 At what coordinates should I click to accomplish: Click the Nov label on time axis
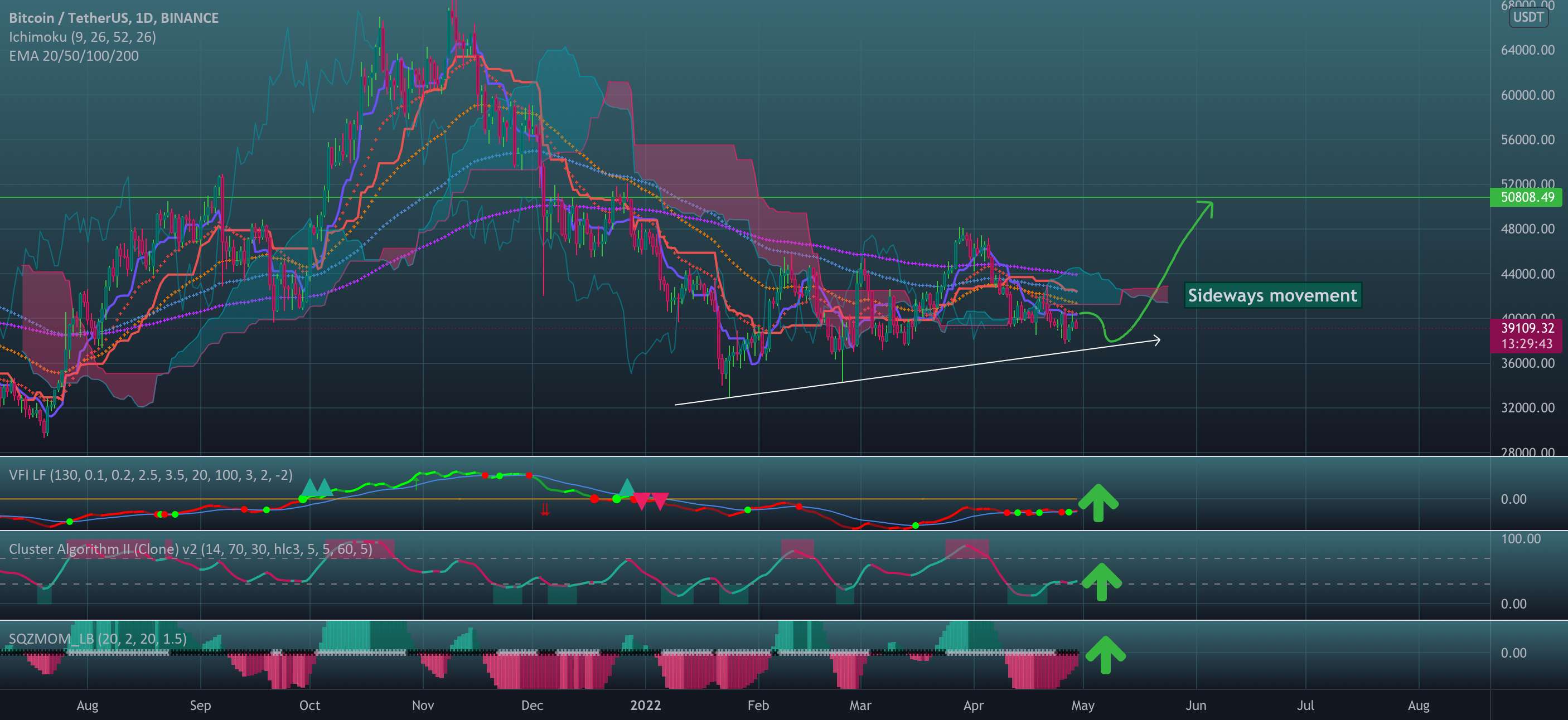coord(423,706)
